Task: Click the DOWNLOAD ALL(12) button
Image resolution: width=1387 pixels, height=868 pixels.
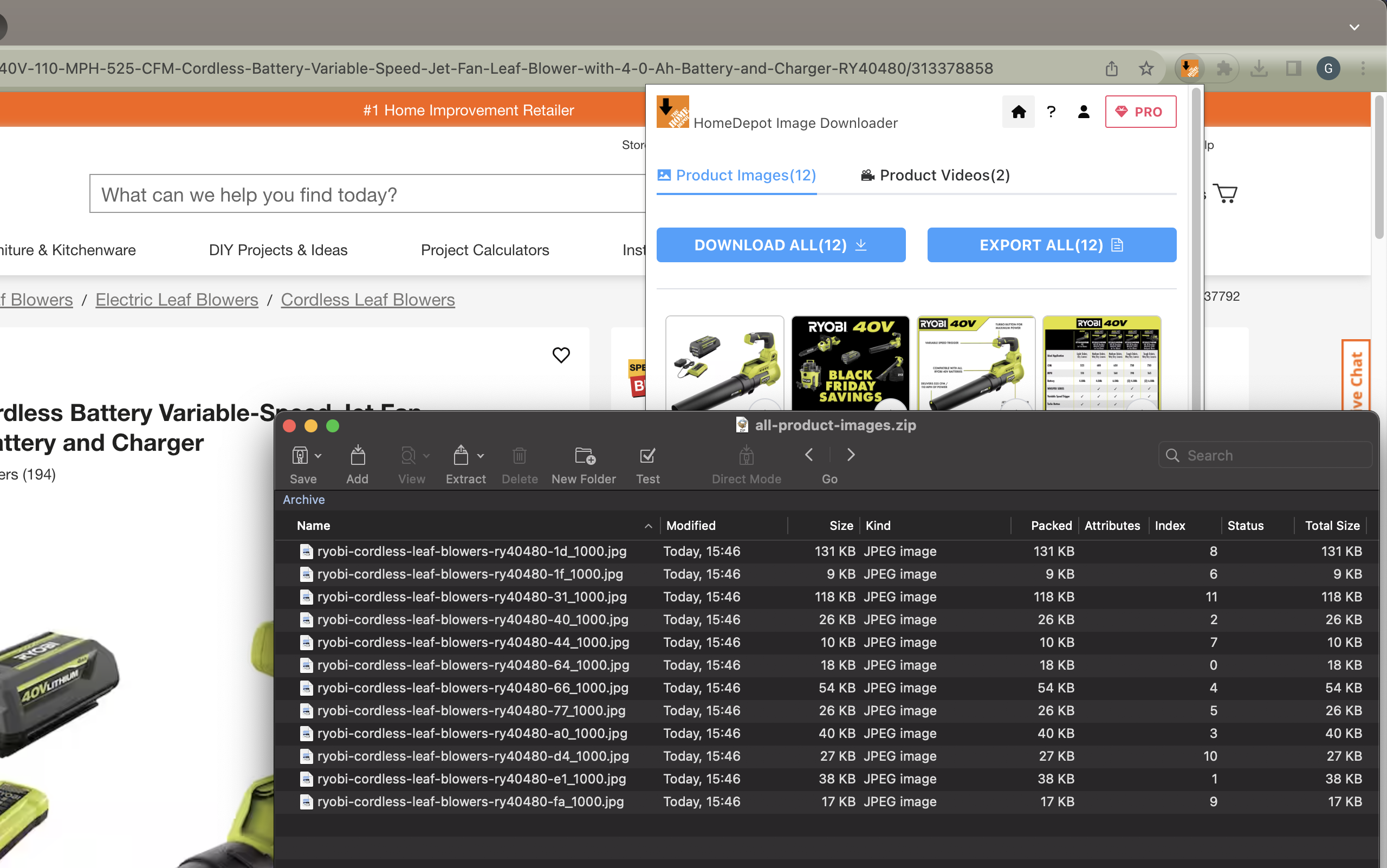Action: point(780,244)
